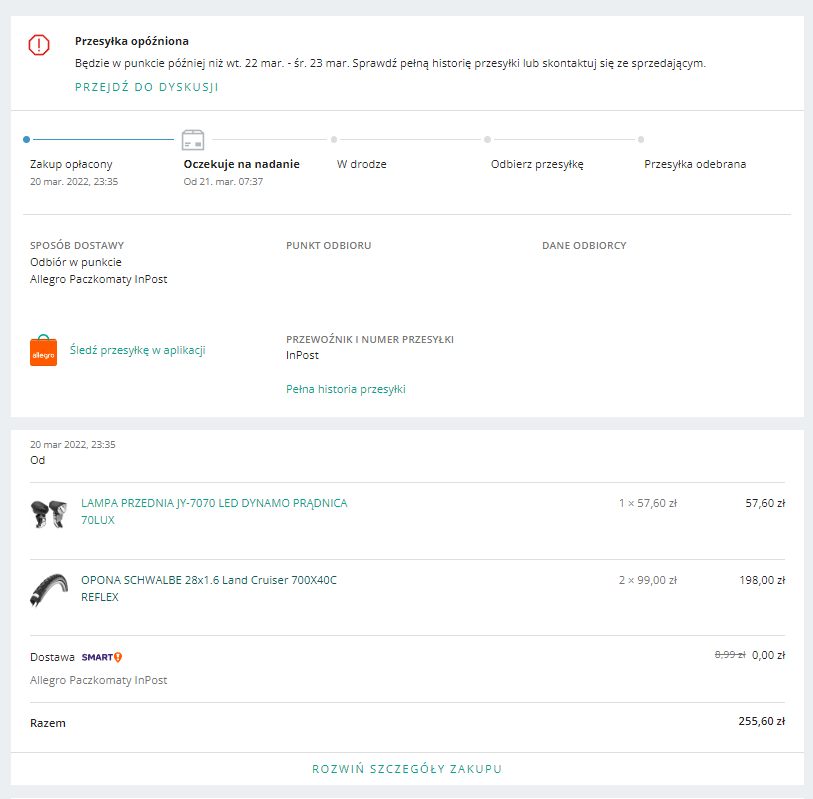Click the Przesyłka odebrana timeline dot

pos(641,139)
